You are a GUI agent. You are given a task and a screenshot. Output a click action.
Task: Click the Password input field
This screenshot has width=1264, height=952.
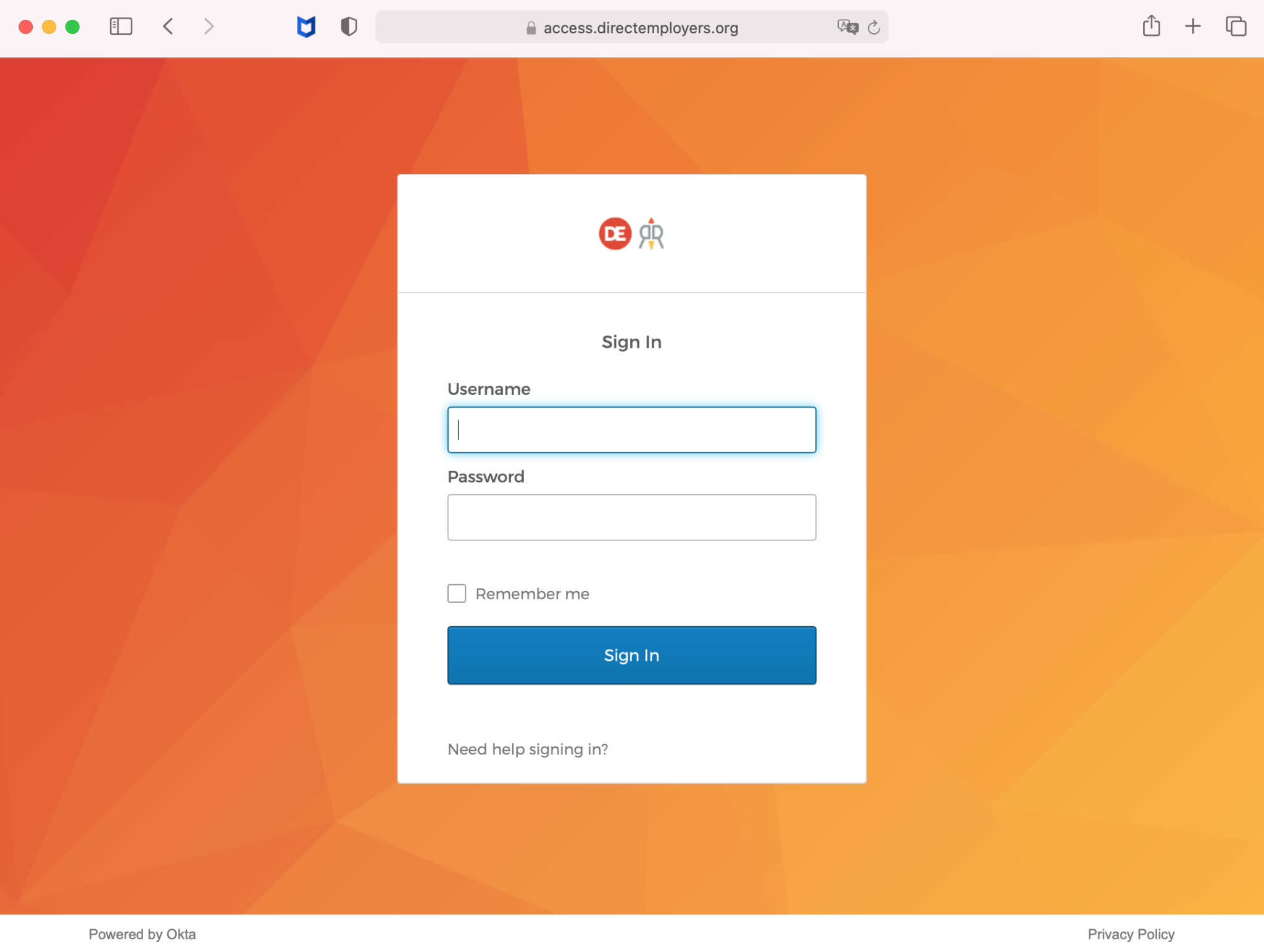(632, 517)
